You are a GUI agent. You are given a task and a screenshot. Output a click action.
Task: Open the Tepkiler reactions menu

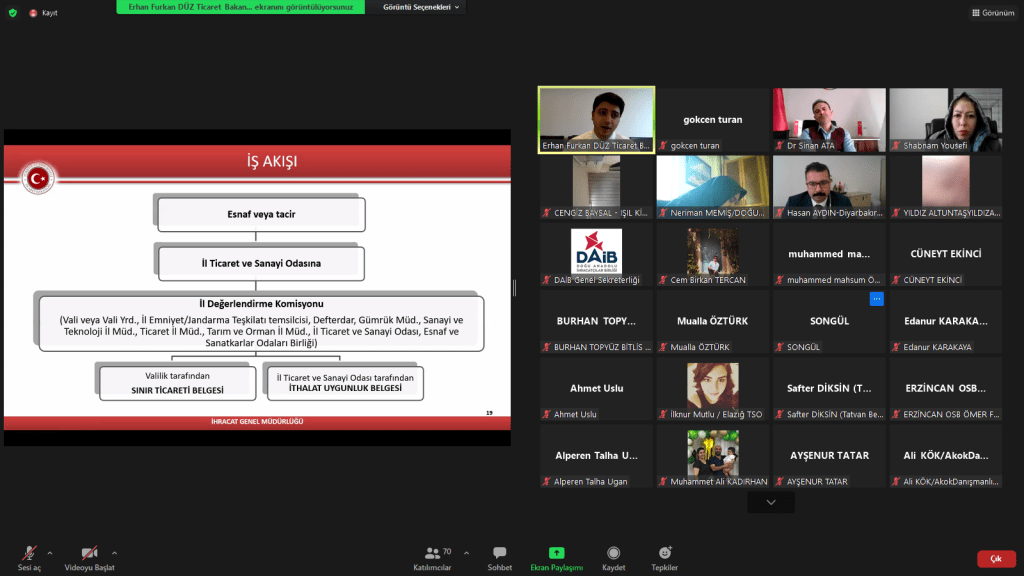click(x=664, y=557)
